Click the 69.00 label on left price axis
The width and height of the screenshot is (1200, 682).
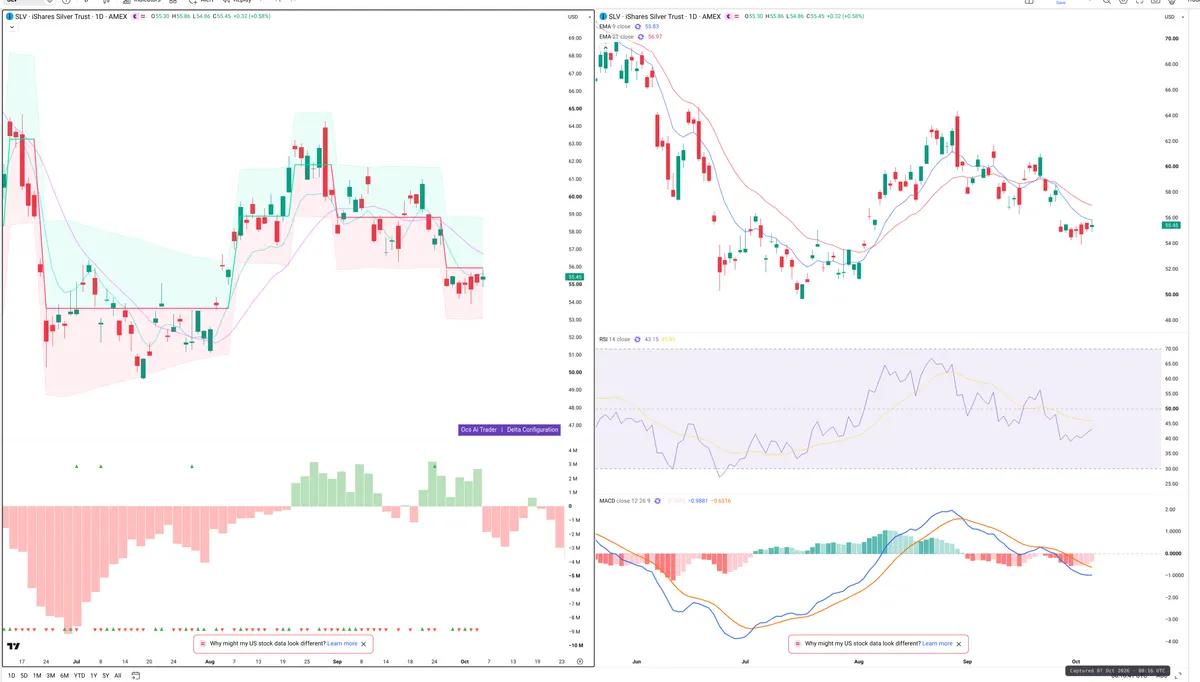tap(574, 38)
